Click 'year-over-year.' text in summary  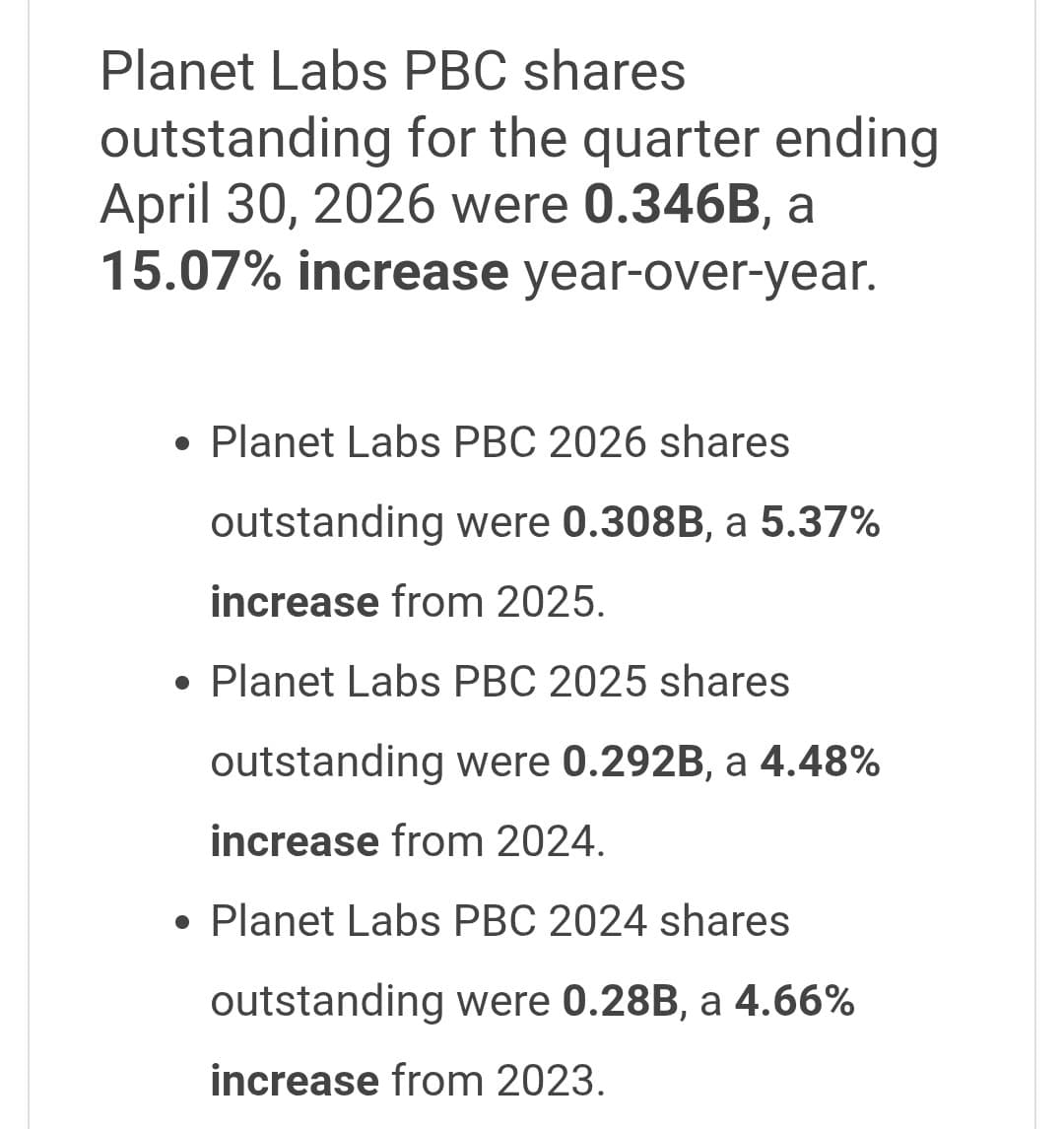[x=700, y=274]
